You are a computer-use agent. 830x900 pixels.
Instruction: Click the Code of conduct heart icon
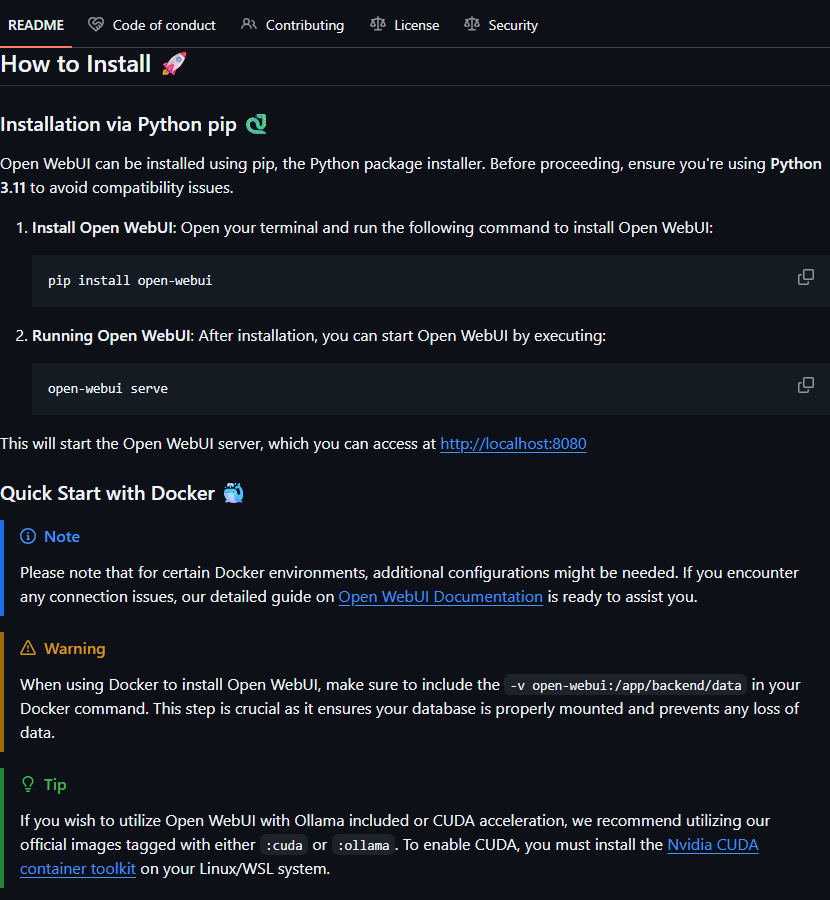96,25
